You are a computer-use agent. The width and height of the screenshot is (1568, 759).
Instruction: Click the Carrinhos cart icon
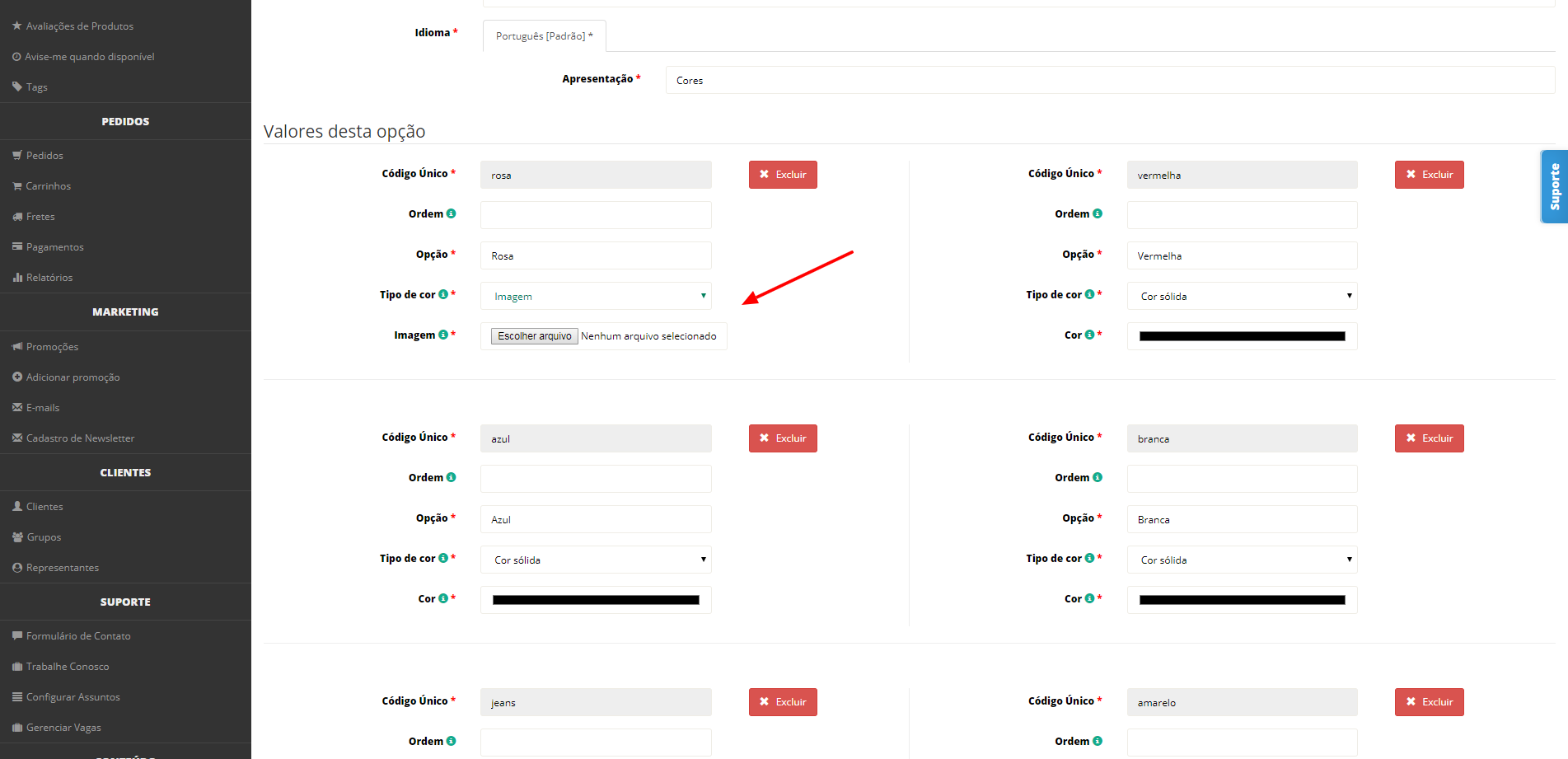tap(17, 185)
